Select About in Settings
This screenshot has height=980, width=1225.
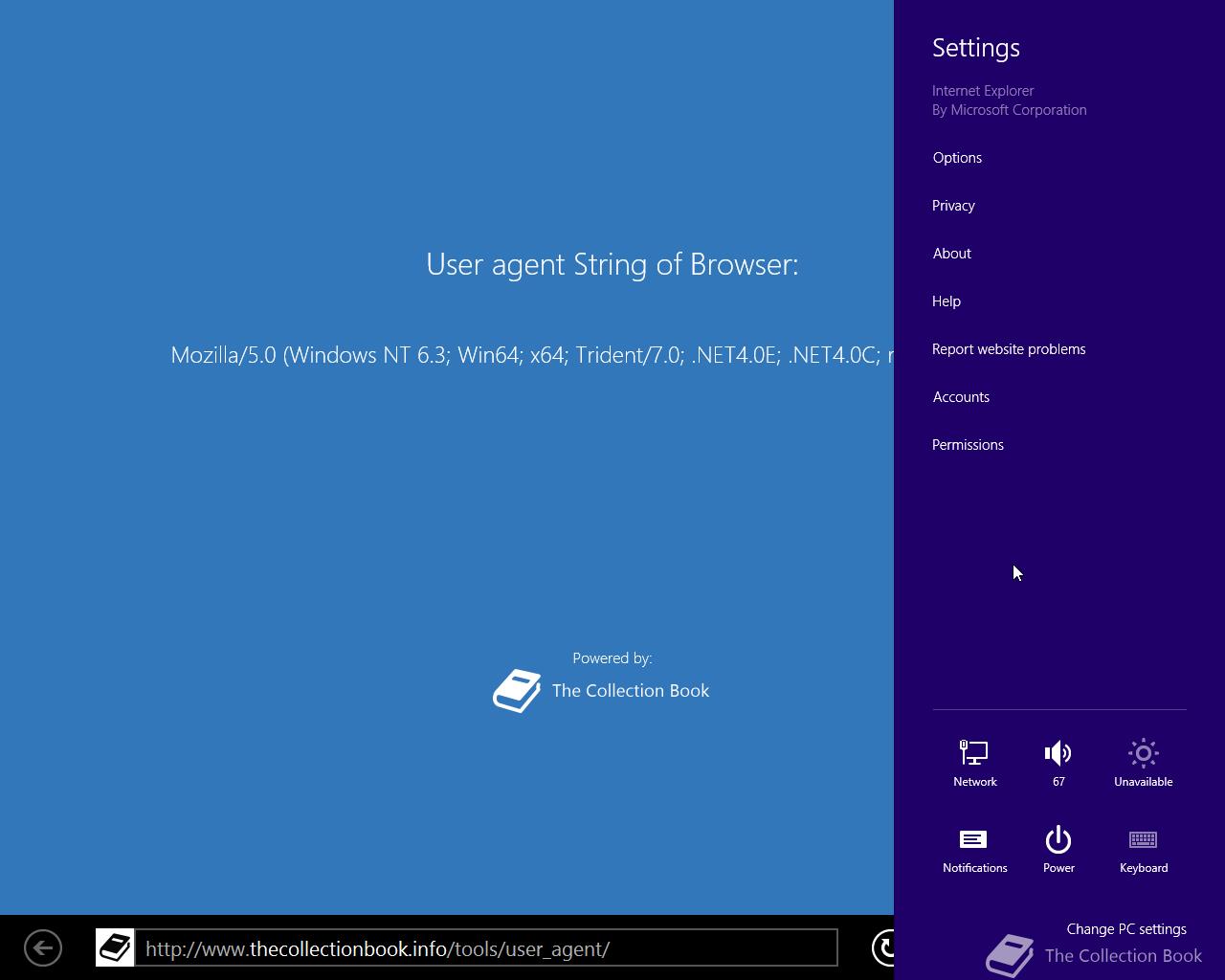coord(951,254)
